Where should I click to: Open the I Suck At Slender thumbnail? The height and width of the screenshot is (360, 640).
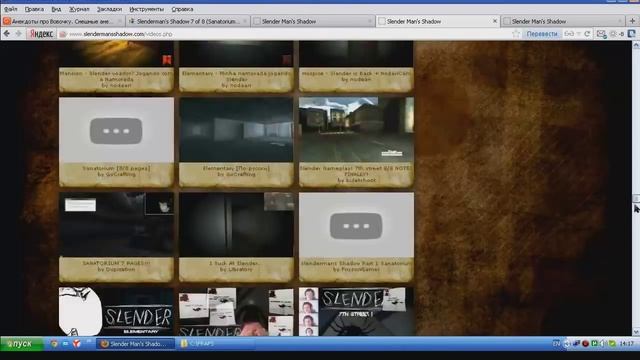pyautogui.click(x=236, y=225)
